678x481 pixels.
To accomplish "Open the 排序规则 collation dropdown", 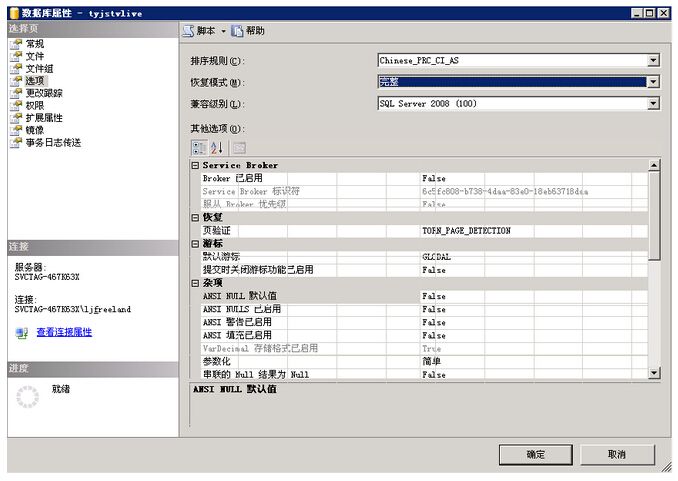I will 653,61.
